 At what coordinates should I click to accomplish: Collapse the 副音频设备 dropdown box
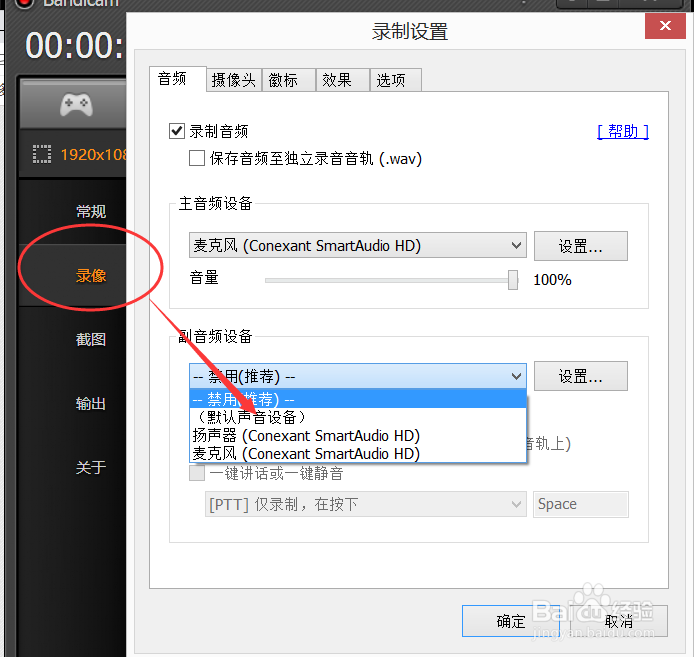pos(358,376)
